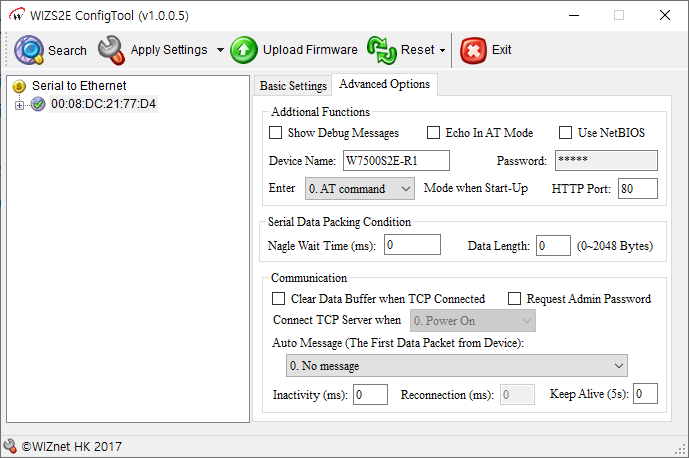Expand the 00:08:DC:21:77:D4 tree node
This screenshot has width=689, height=458.
click(x=19, y=105)
